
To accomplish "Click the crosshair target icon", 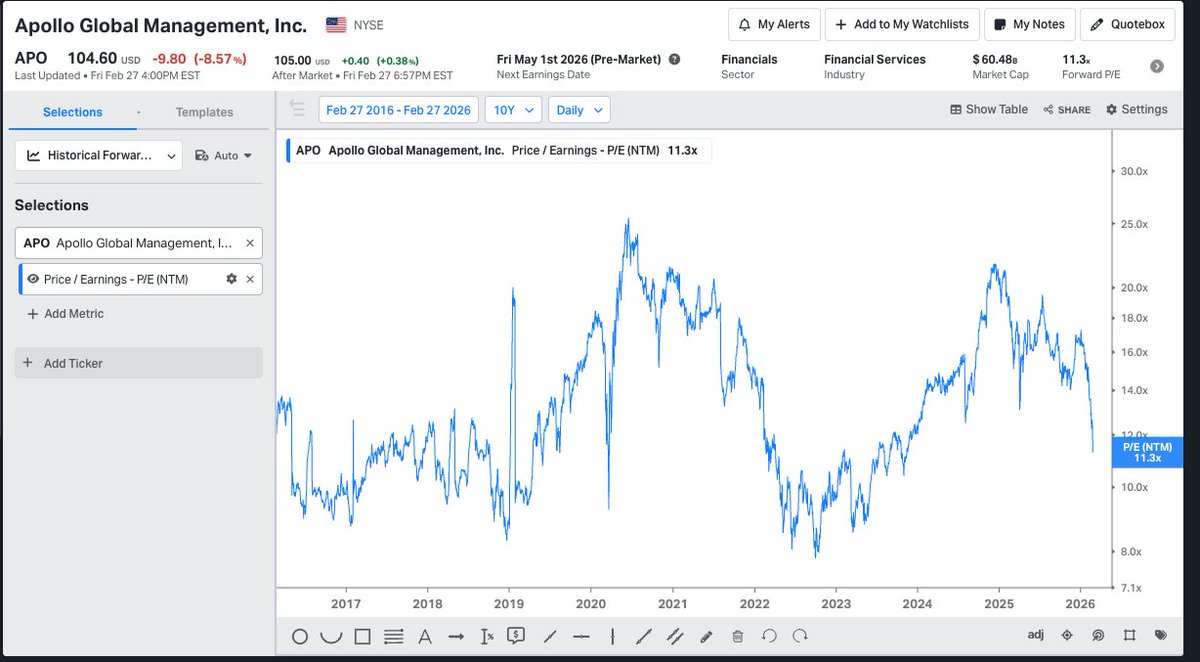I will click(x=1067, y=636).
